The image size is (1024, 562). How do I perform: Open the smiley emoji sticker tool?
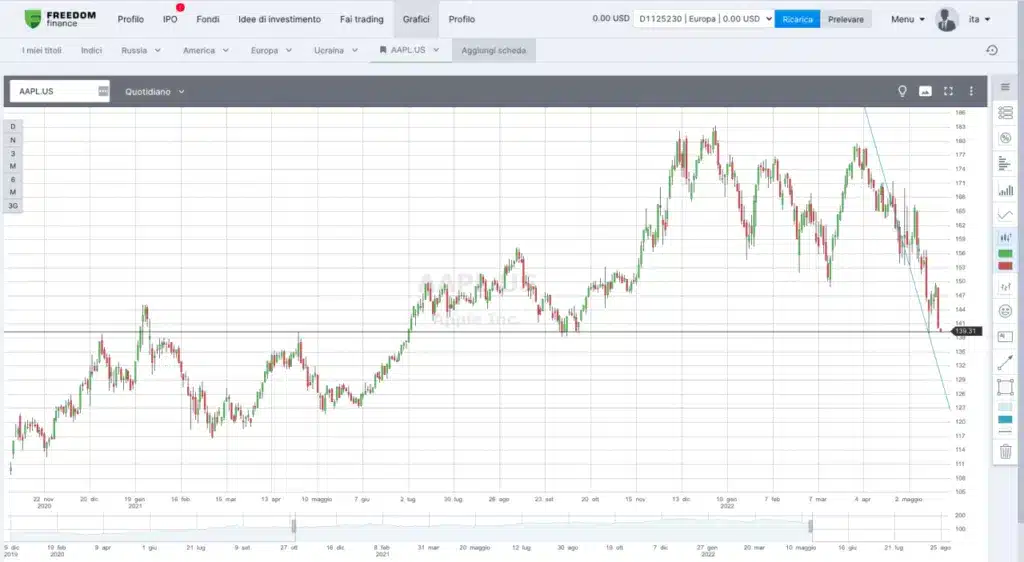[1005, 311]
